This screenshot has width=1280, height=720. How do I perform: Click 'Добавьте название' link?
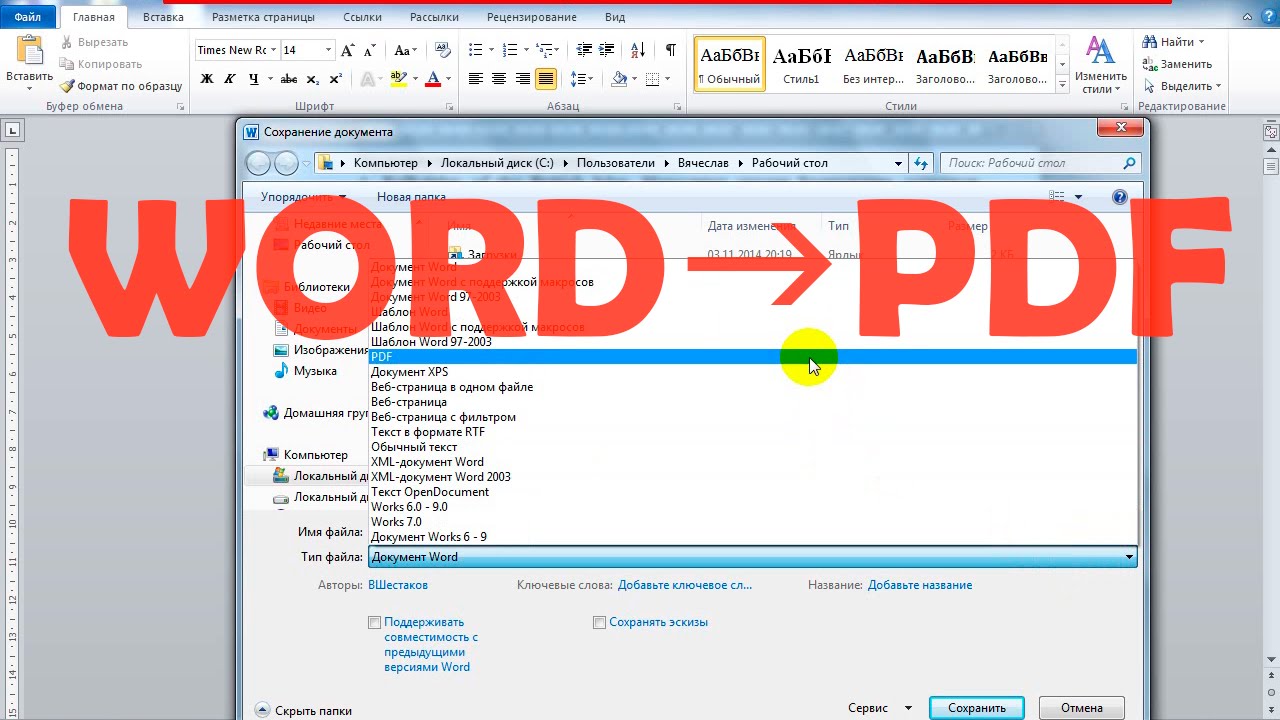(920, 585)
